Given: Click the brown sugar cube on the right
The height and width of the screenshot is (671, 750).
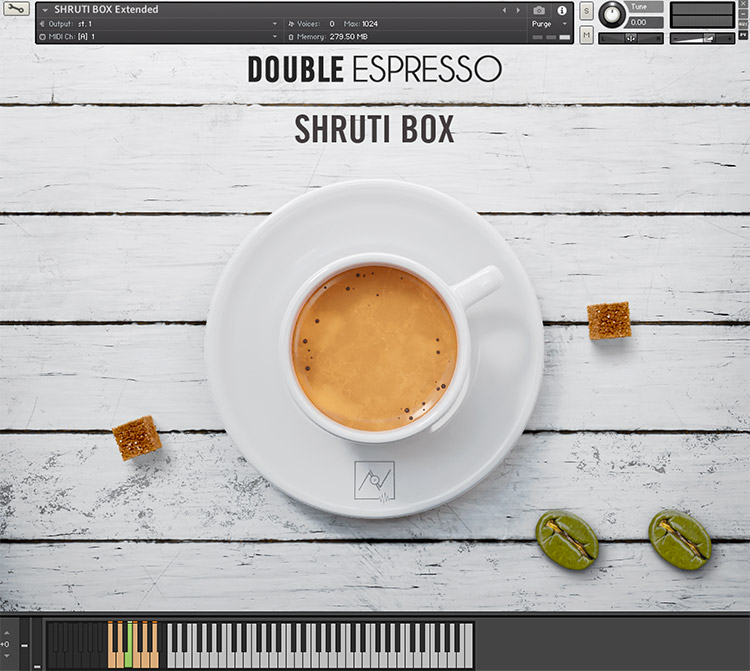Looking at the screenshot, I should [609, 320].
